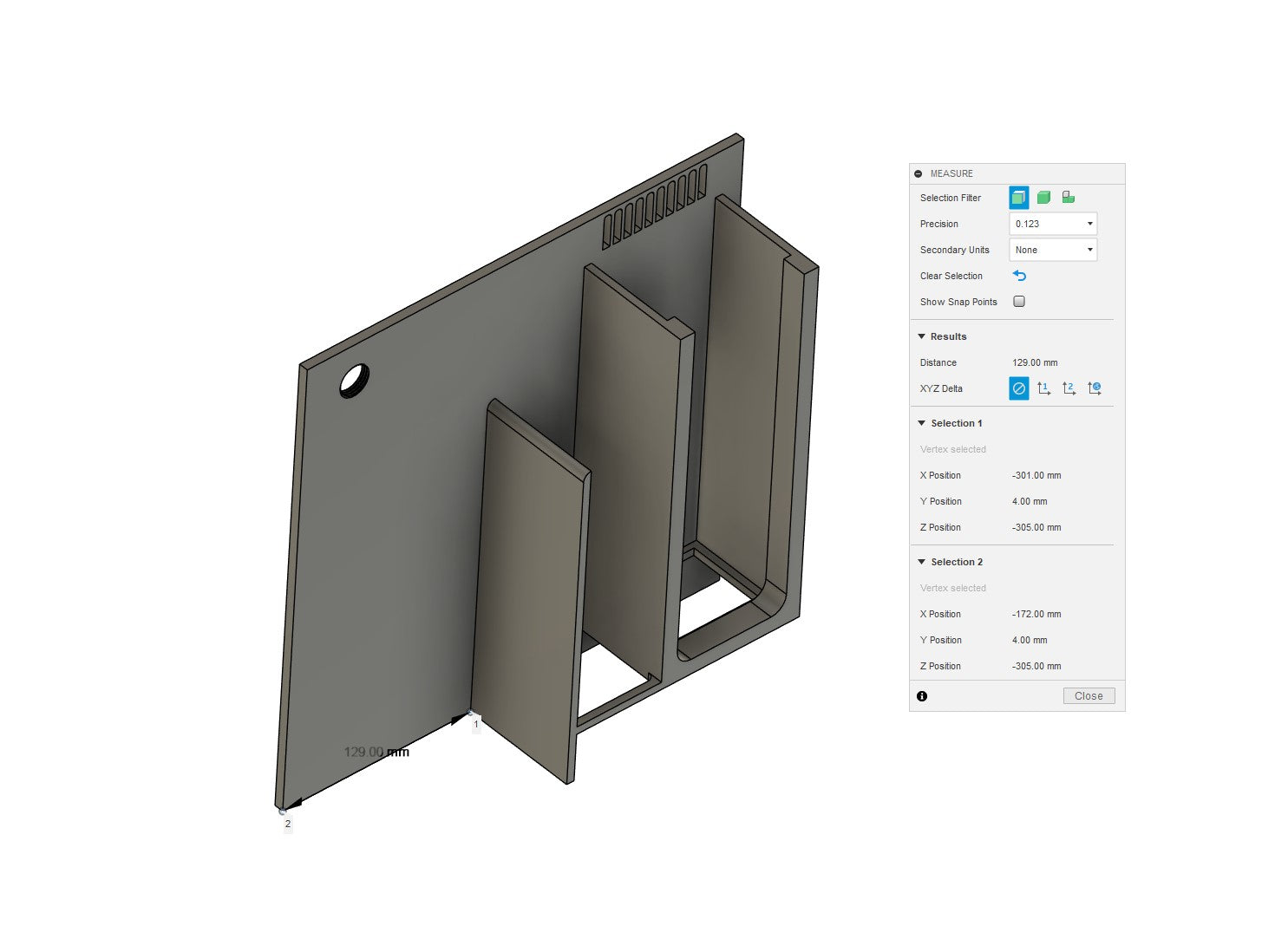1275x952 pixels.
Task: Open the Secondary Units dropdown
Action: point(1053,250)
